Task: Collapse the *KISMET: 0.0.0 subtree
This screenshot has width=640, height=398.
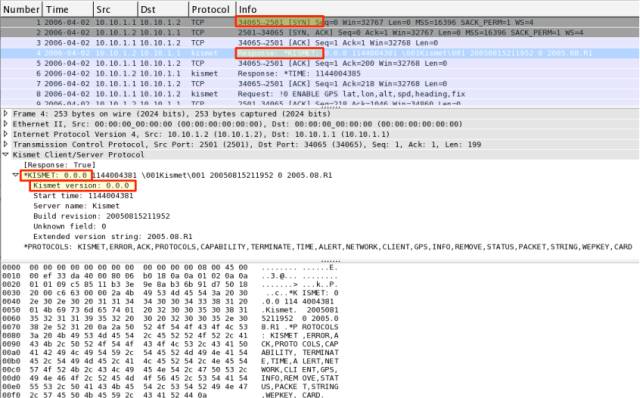Action: click(x=16, y=175)
